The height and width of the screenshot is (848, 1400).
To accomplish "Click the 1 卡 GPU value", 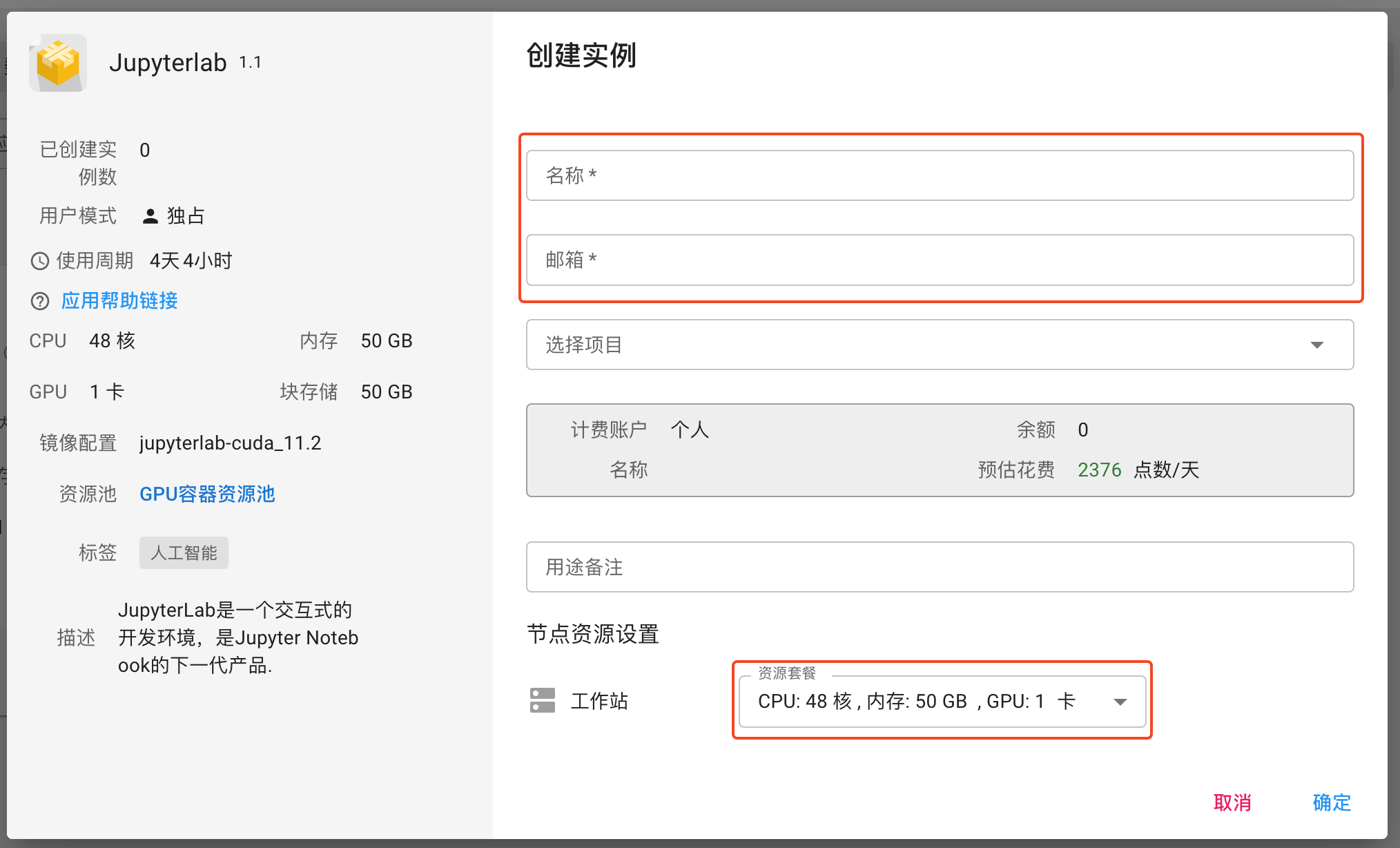I will tap(107, 392).
